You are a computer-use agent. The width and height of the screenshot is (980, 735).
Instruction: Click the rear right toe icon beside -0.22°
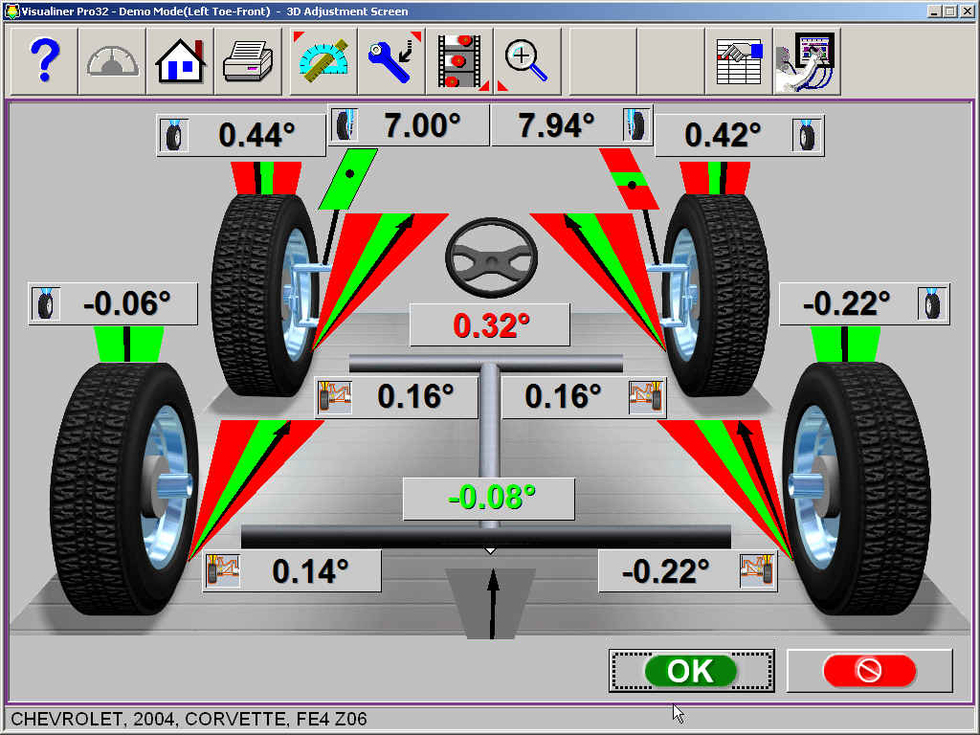(757, 571)
